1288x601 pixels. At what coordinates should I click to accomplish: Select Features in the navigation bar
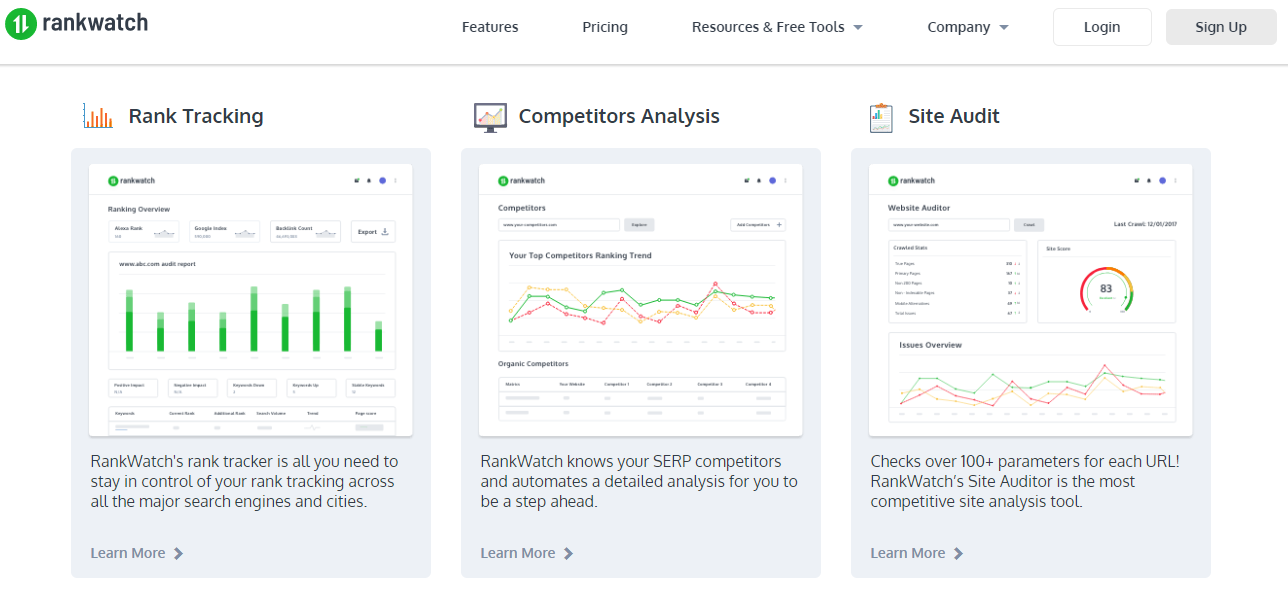point(490,27)
